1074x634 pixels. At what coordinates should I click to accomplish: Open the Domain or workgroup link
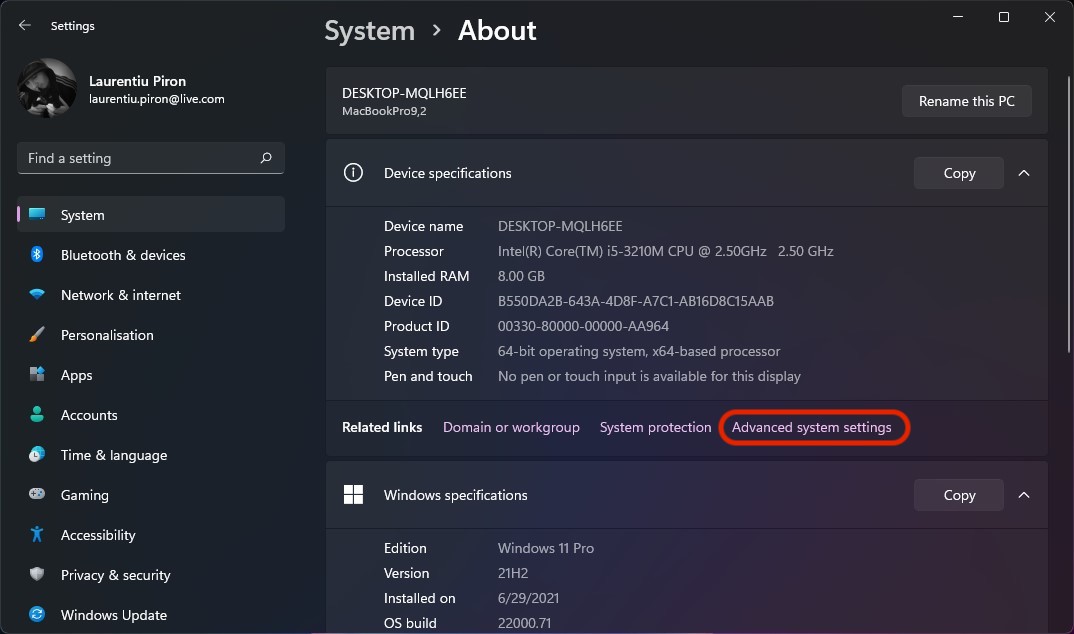click(x=511, y=427)
